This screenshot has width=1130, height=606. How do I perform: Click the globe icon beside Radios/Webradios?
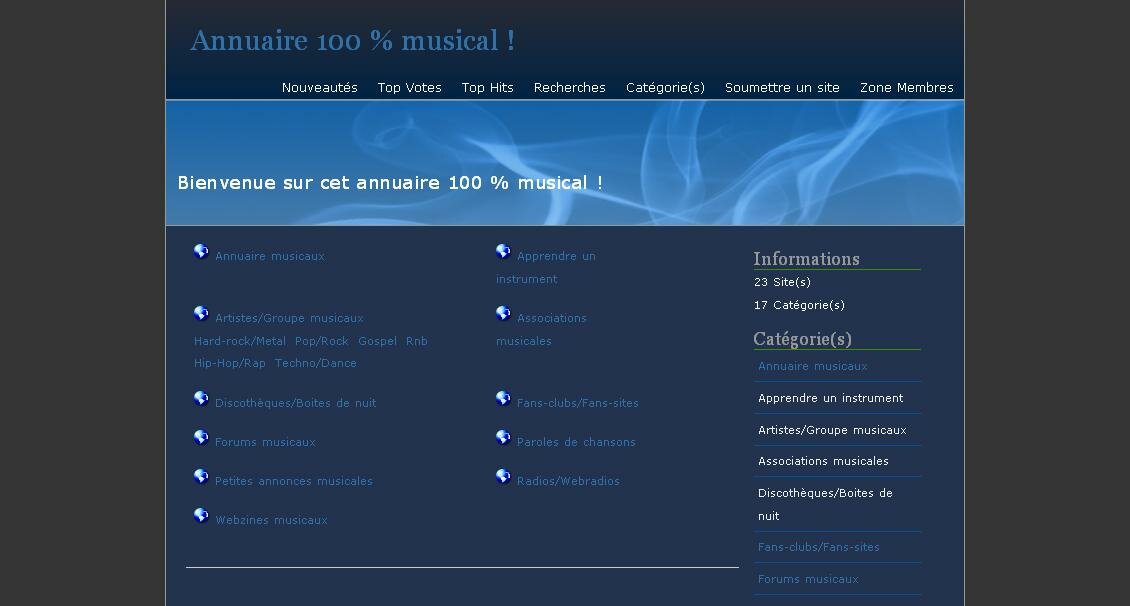pos(503,476)
